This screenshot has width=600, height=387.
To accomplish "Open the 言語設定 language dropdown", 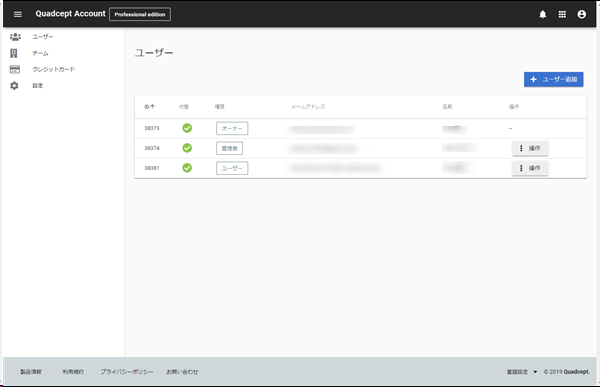I will pyautogui.click(x=522, y=372).
